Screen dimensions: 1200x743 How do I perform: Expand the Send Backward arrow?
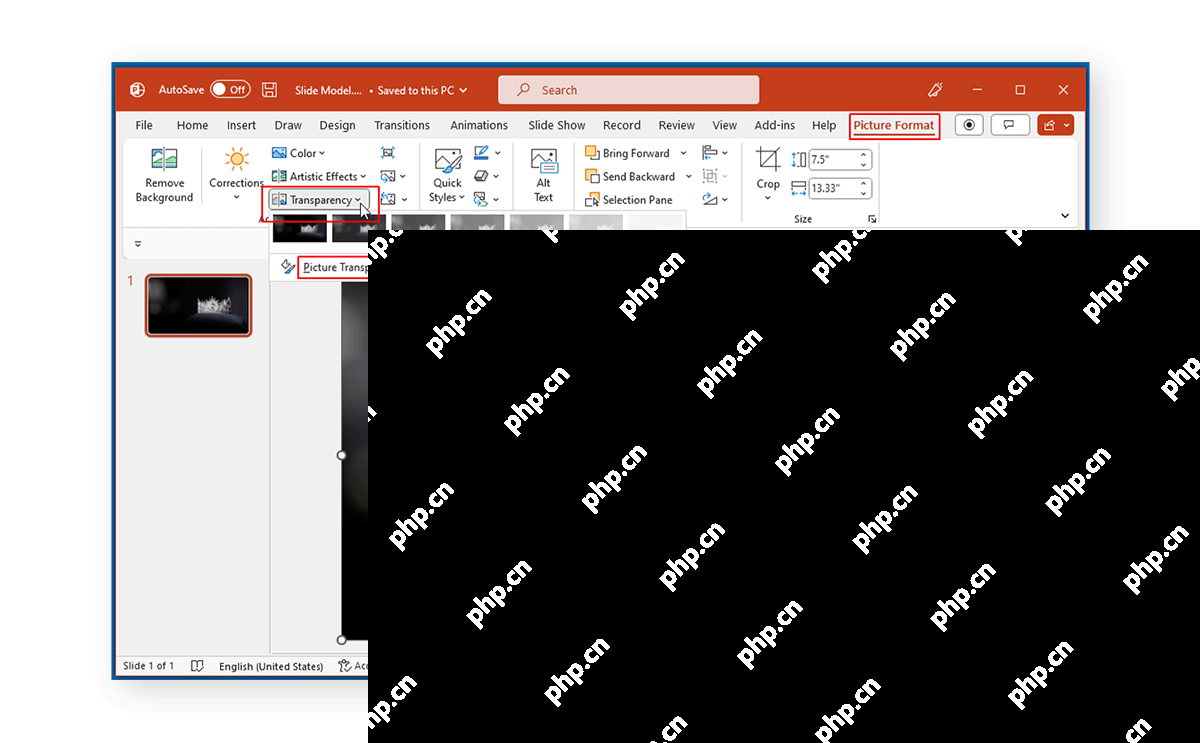pos(688,176)
